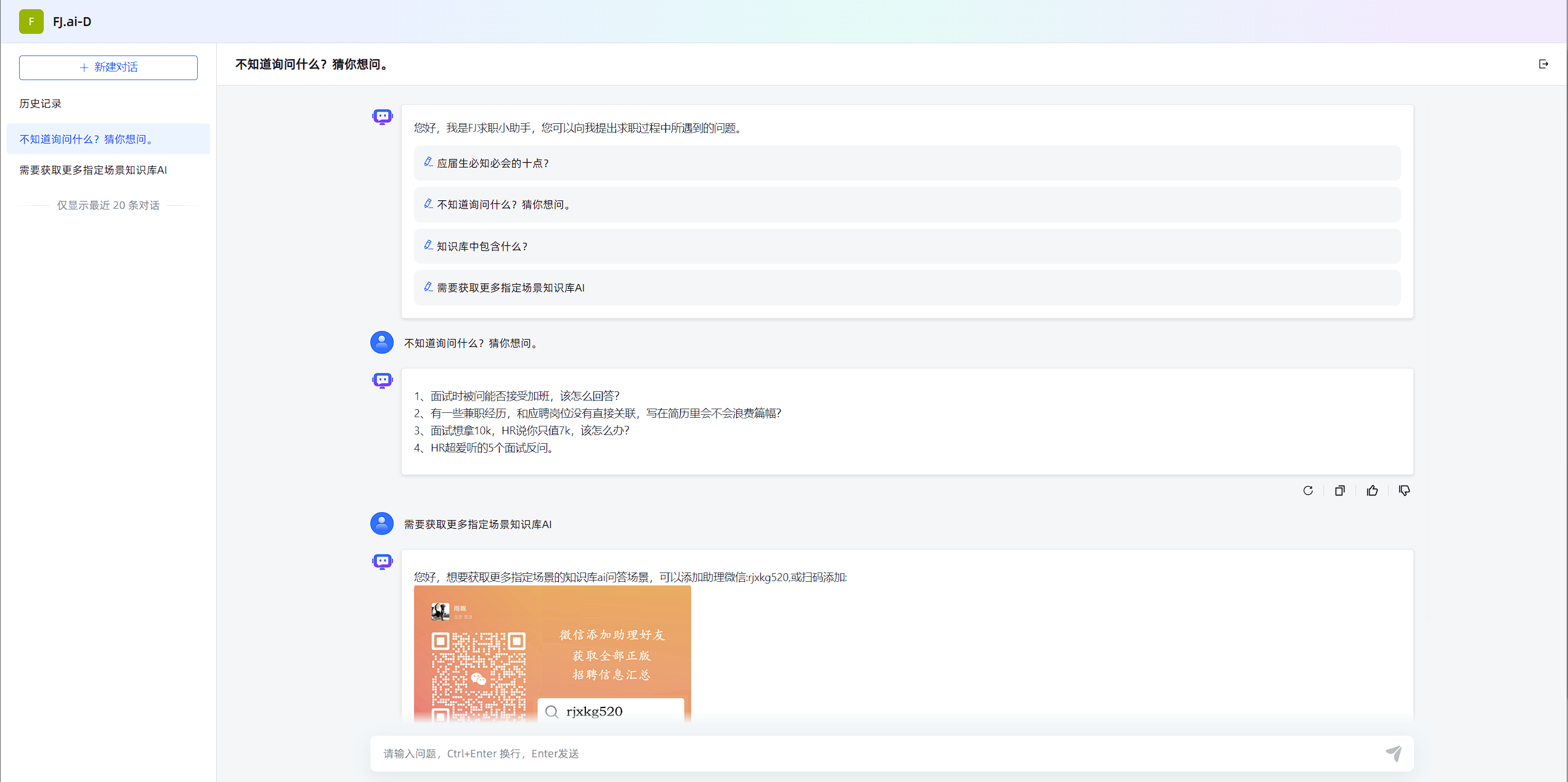Click answer line 面试想拿10k，HR说你只值7k
Image resolution: width=1568 pixels, height=782 pixels.
click(522, 431)
